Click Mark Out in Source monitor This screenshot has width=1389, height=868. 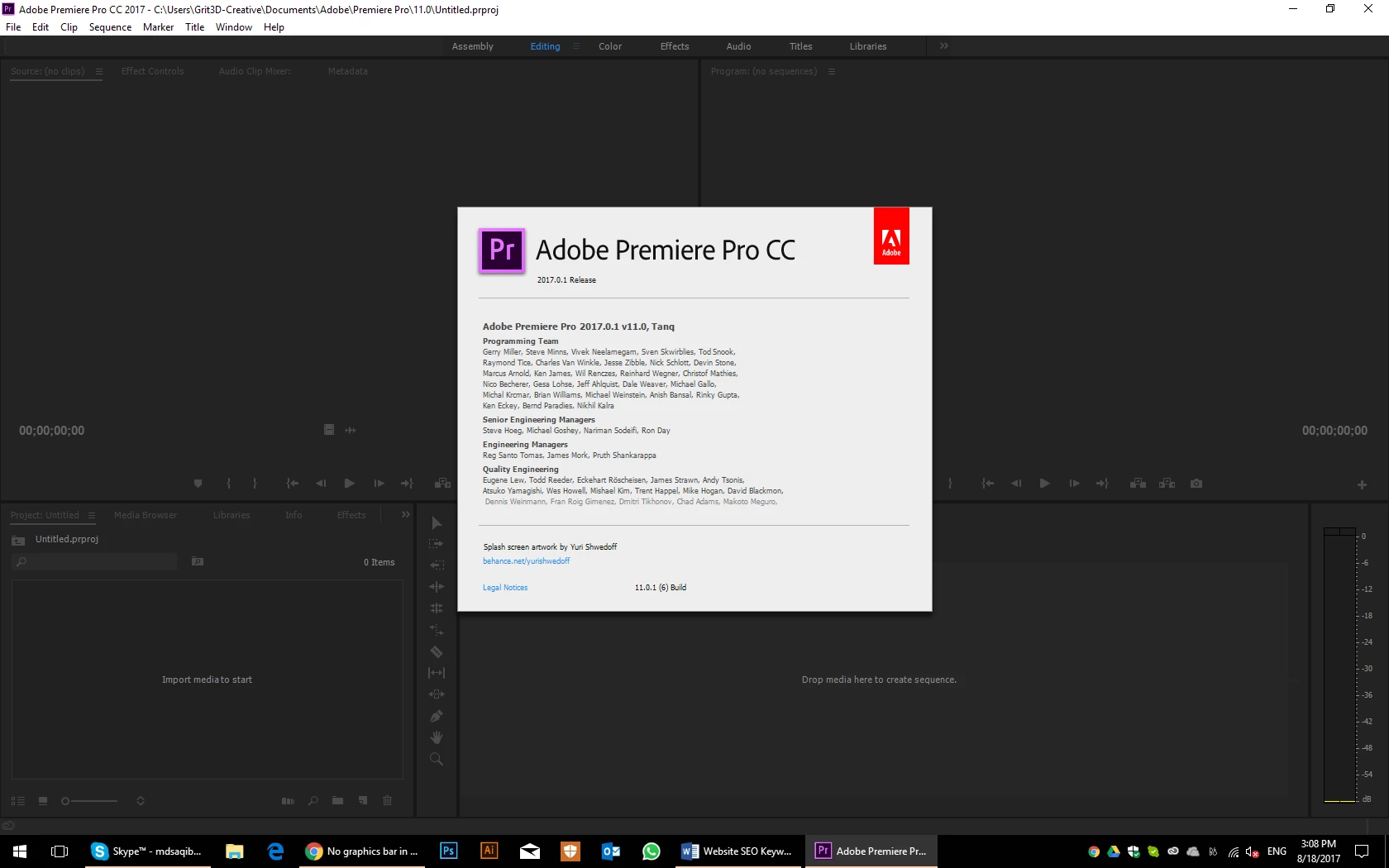(255, 484)
